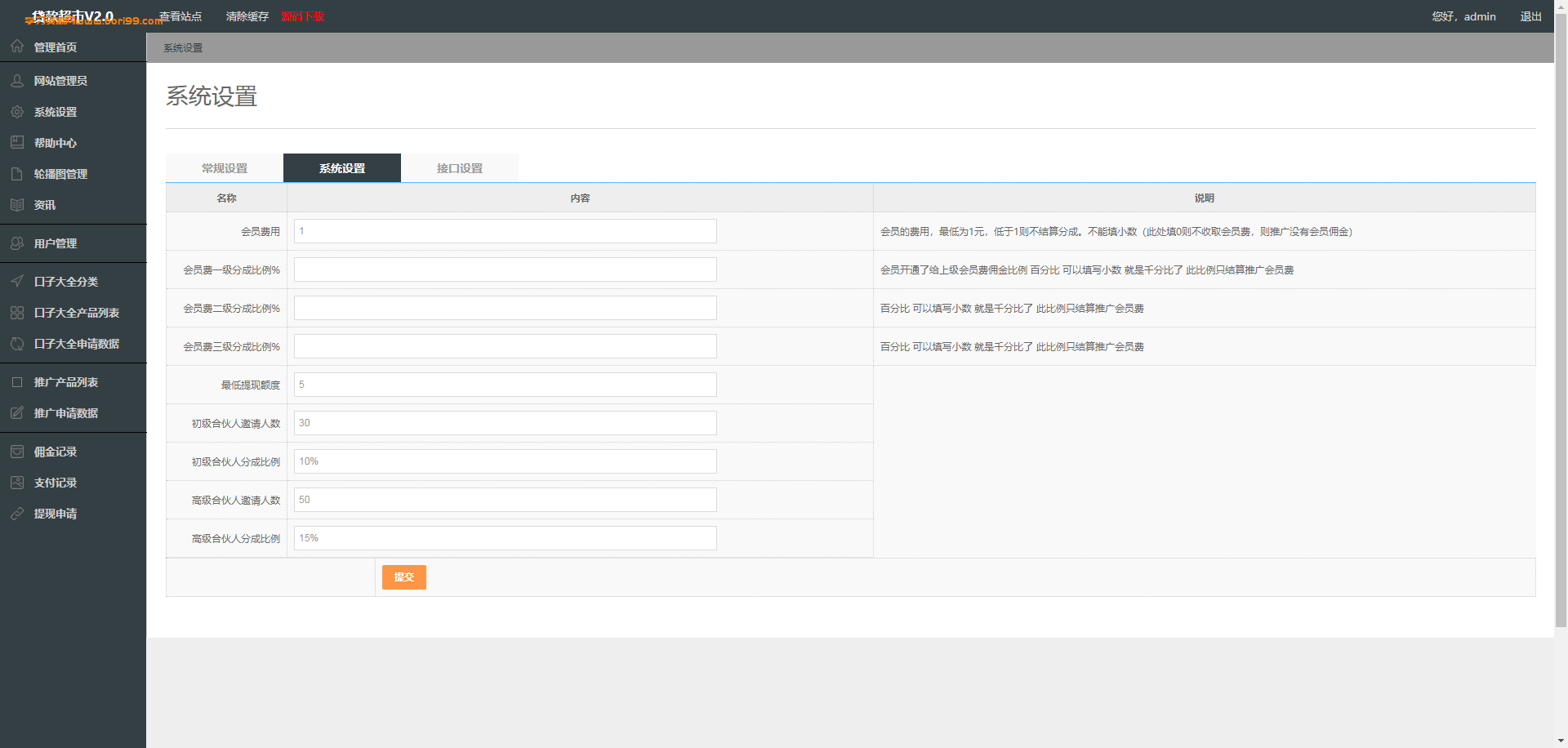1568x748 pixels.
Task: Click the 初级合伙人分成比例 input
Action: pyautogui.click(x=506, y=461)
